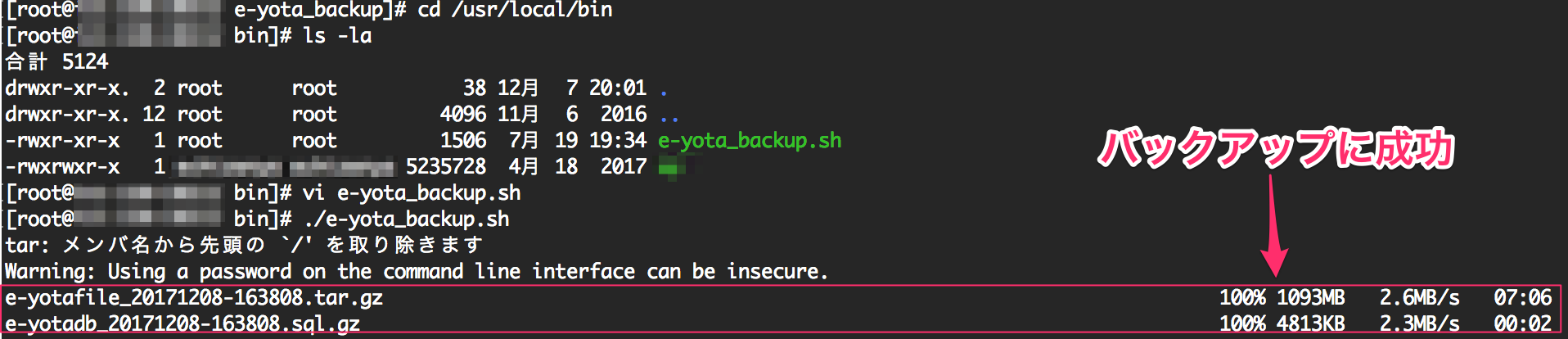Click the red バックアップに成功 annotation label
Viewport: 1568px width, 339px height.
click(1275, 149)
